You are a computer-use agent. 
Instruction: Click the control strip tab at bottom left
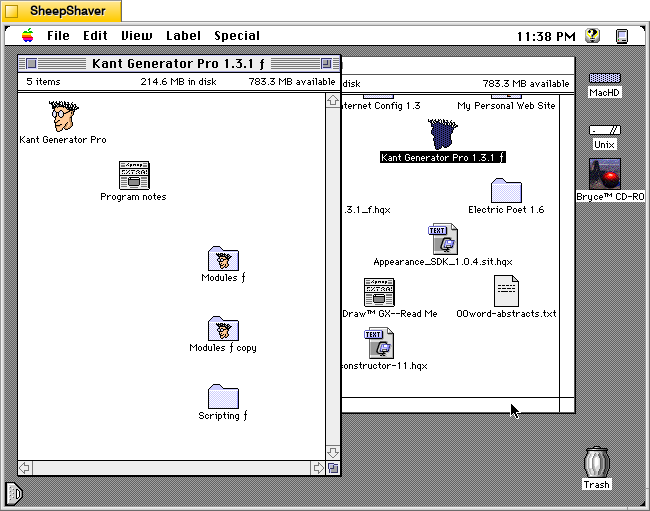tap(14, 494)
